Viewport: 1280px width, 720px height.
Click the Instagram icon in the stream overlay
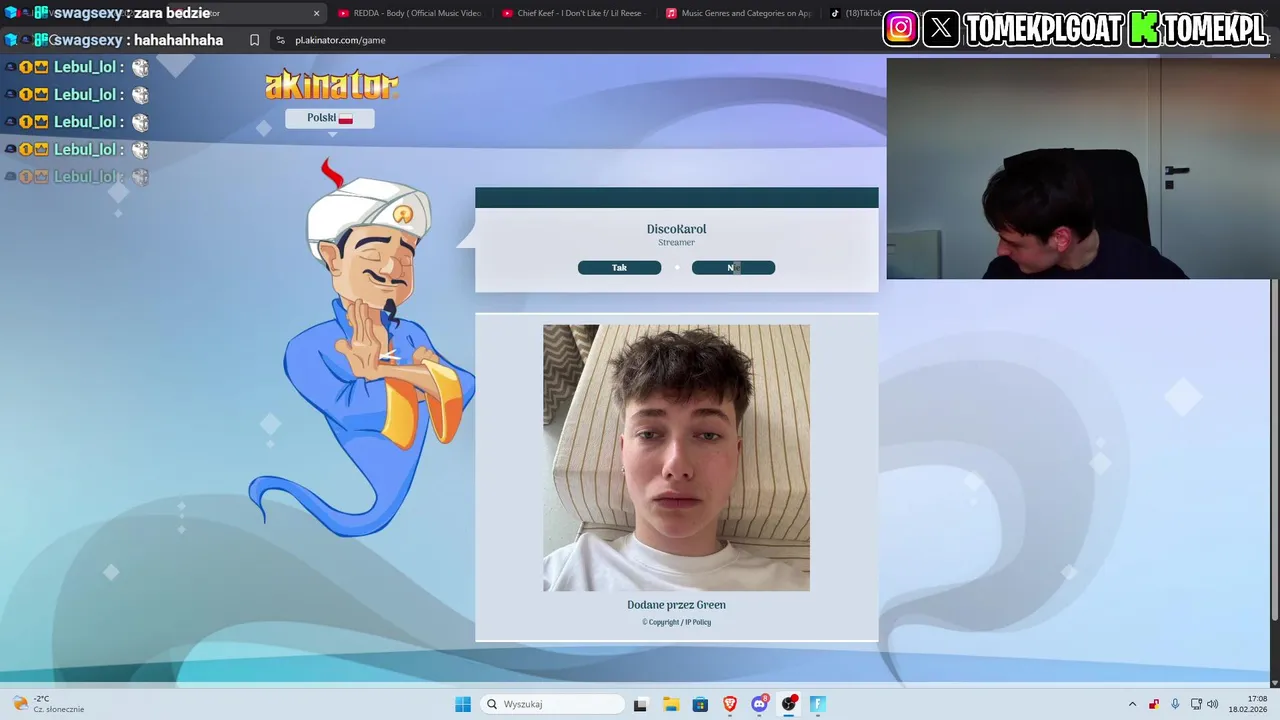coord(900,28)
